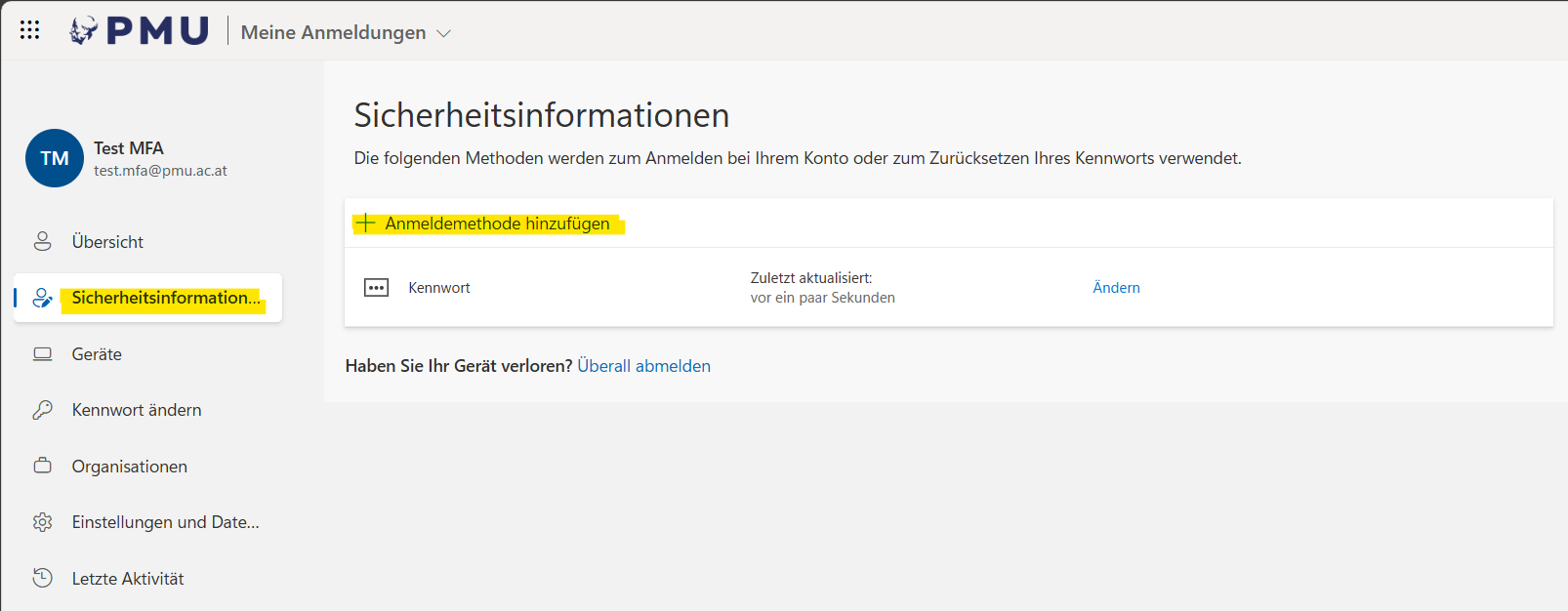The image size is (1568, 611).
Task: Click the plus icon to add method
Action: (365, 224)
